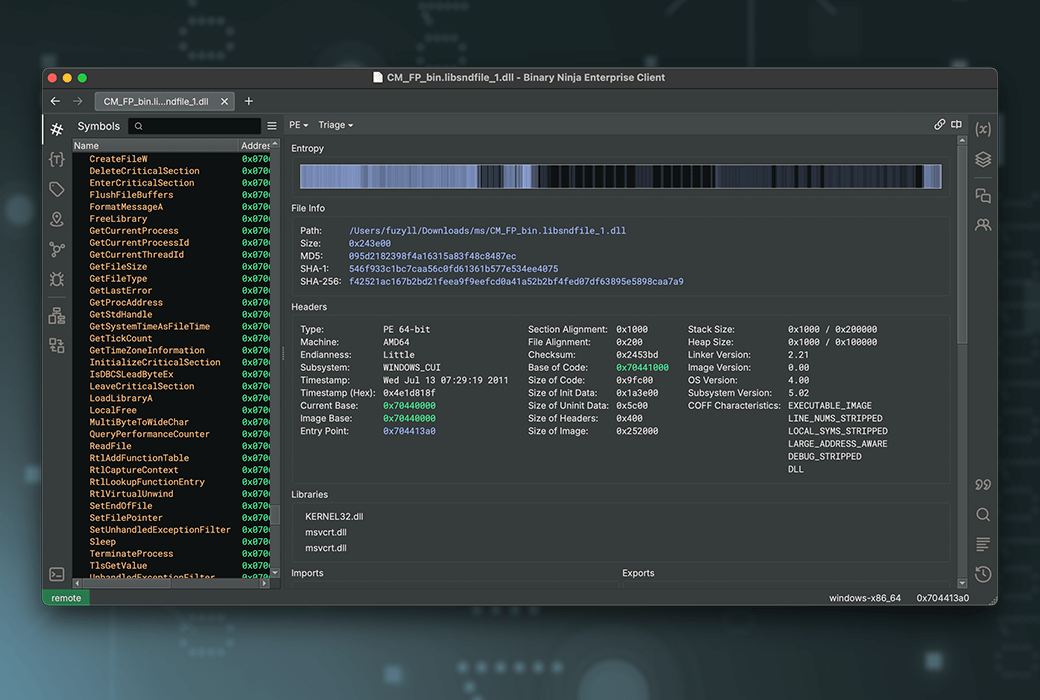Viewport: 1040px width, 700px height.
Task: Click the Base of Code address link
Action: 642,368
